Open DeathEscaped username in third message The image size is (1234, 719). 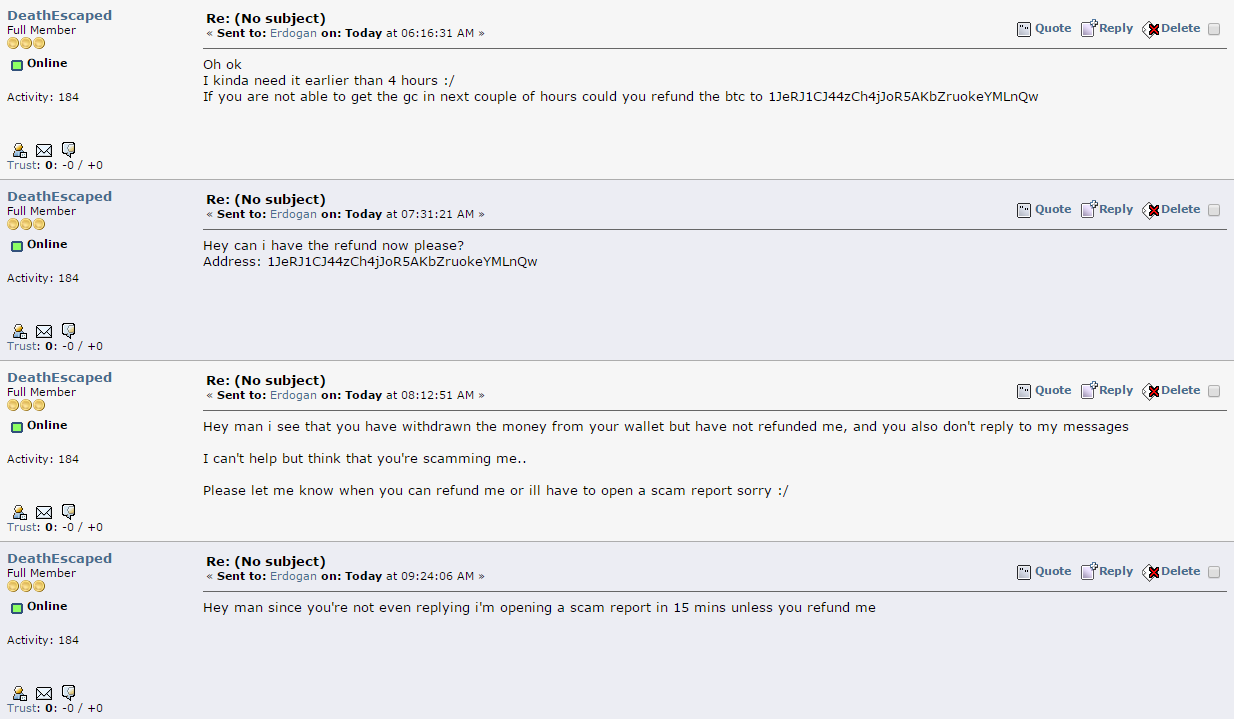click(60, 378)
